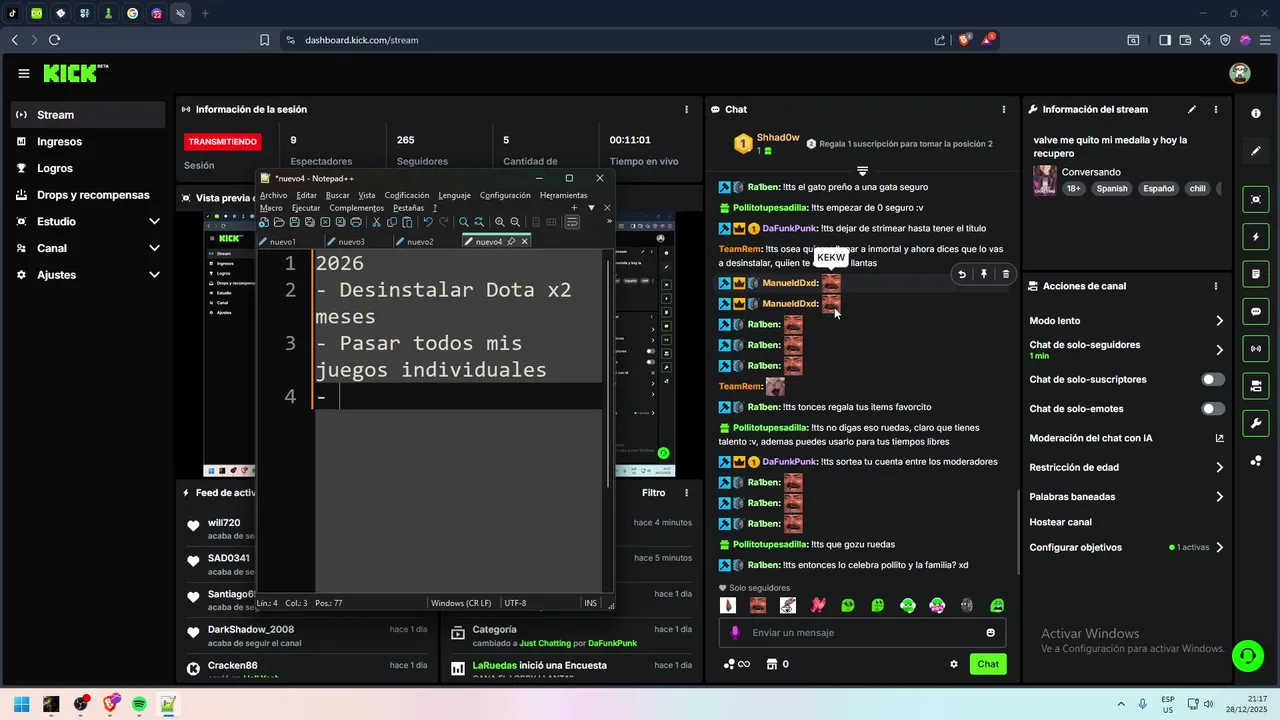1280x720 pixels.
Task: Click the lightning bolt icon in right rail
Action: coord(1256,237)
